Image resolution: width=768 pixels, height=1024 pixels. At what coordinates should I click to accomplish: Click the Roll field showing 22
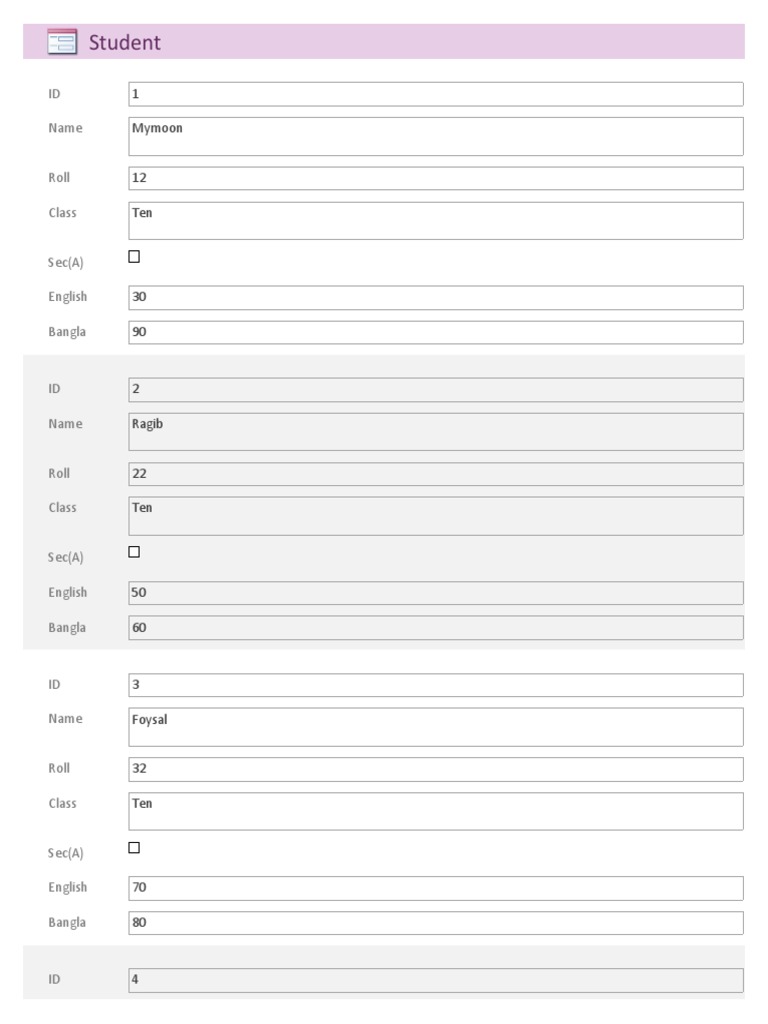436,474
